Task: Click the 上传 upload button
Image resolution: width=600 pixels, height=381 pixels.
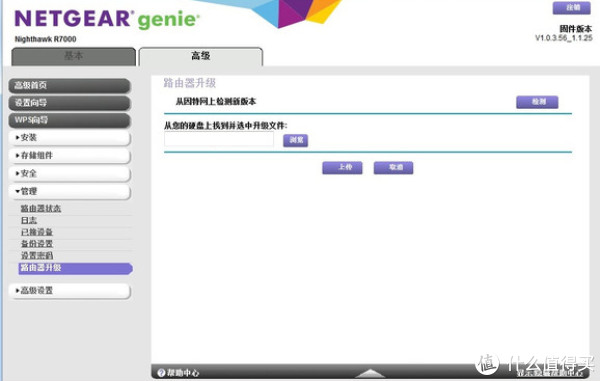Action: coord(342,168)
